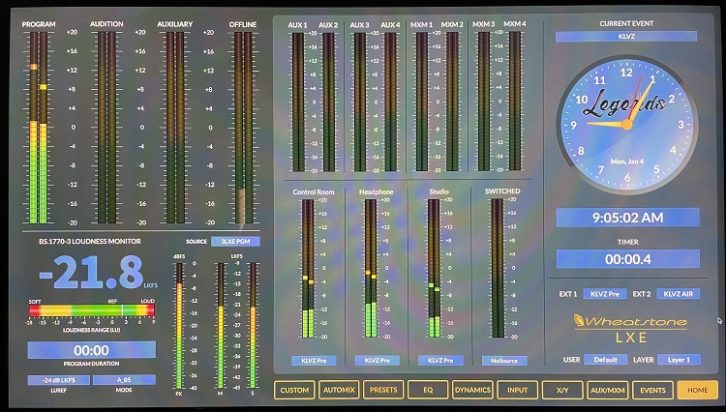The width and height of the screenshot is (726, 412).
Task: Click the OFFLINE stereo level meter
Action: click(x=243, y=127)
